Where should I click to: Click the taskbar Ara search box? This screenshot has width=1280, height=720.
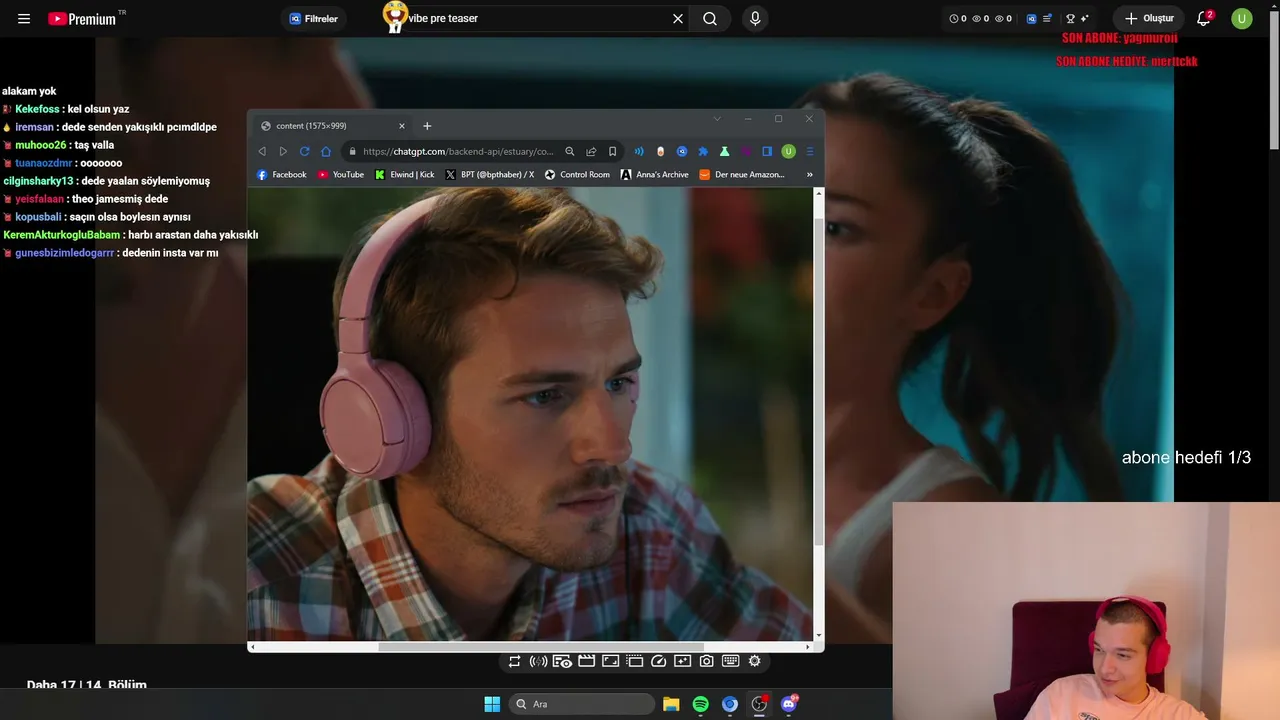[x=582, y=704]
